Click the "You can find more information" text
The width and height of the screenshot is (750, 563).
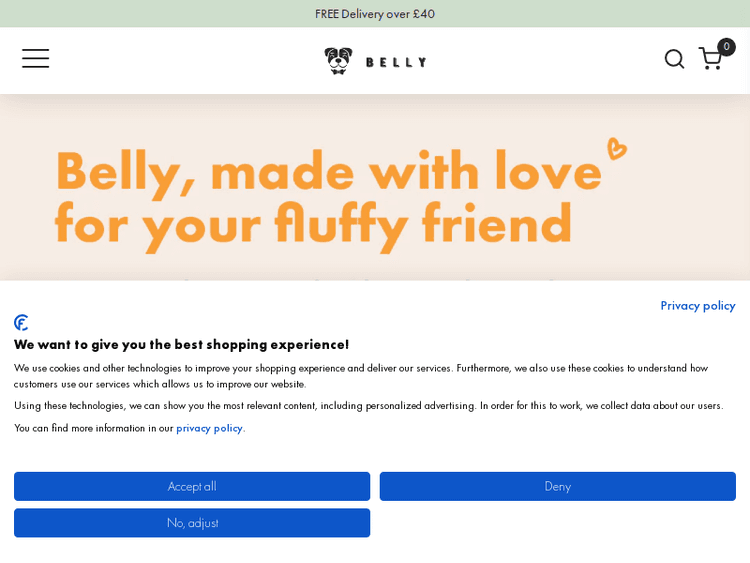[94, 428]
